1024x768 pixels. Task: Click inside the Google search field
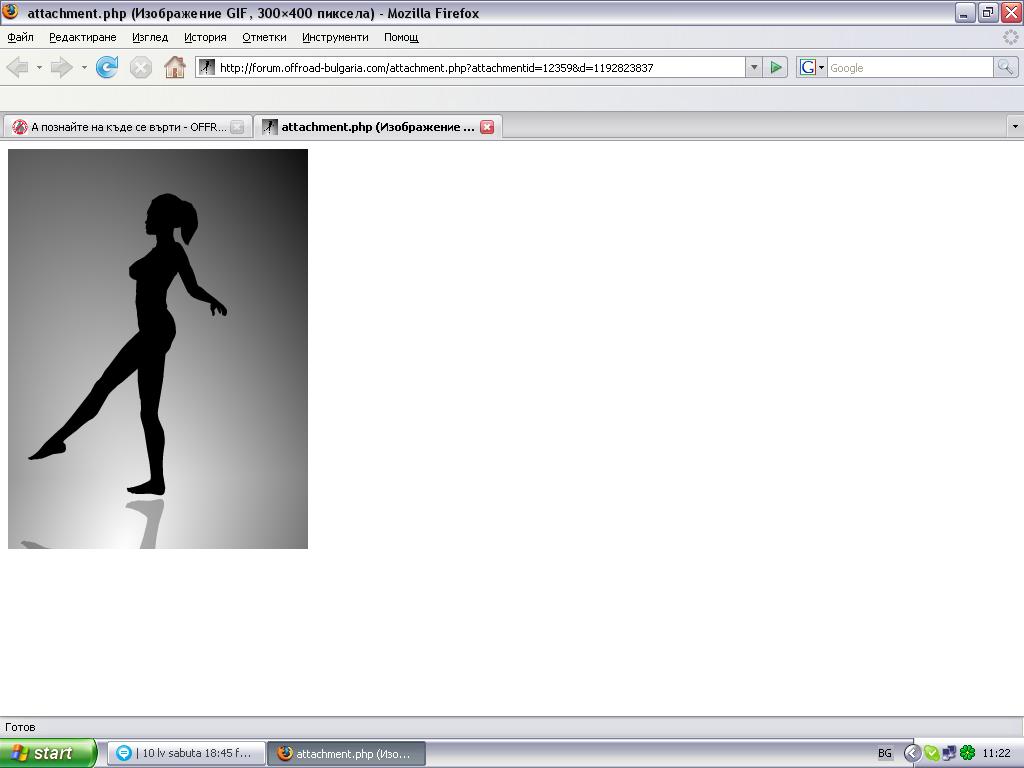(x=908, y=67)
